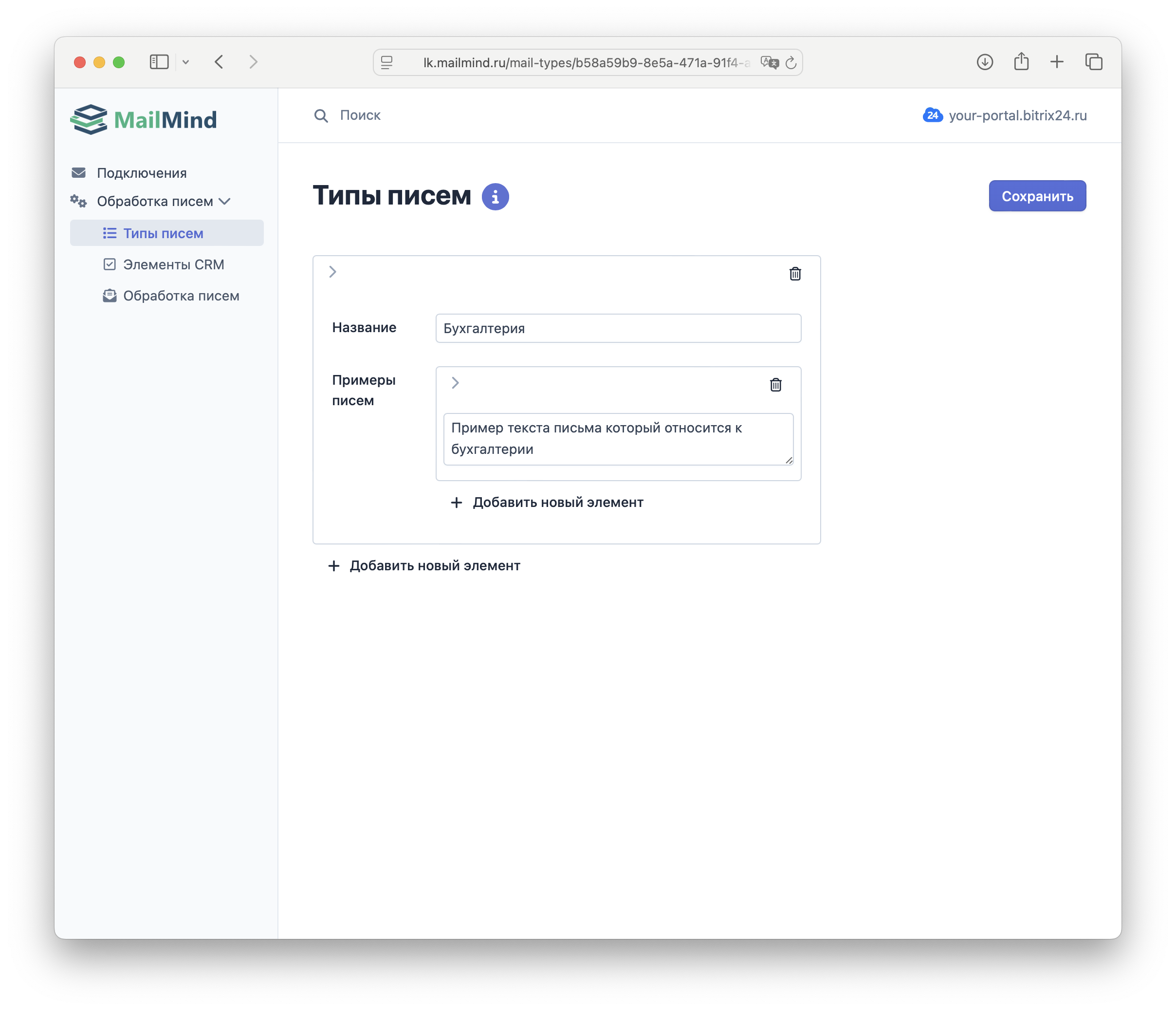
Task: Open Safari downloads icon
Action: [985, 62]
